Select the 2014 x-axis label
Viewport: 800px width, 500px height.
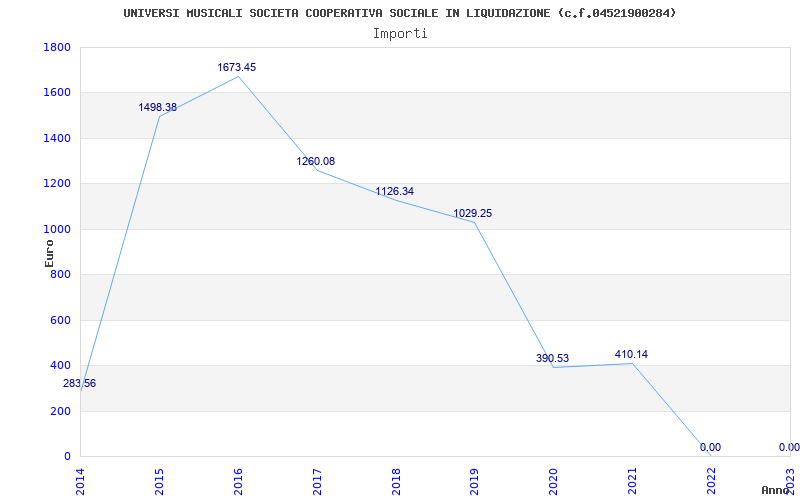coord(80,482)
